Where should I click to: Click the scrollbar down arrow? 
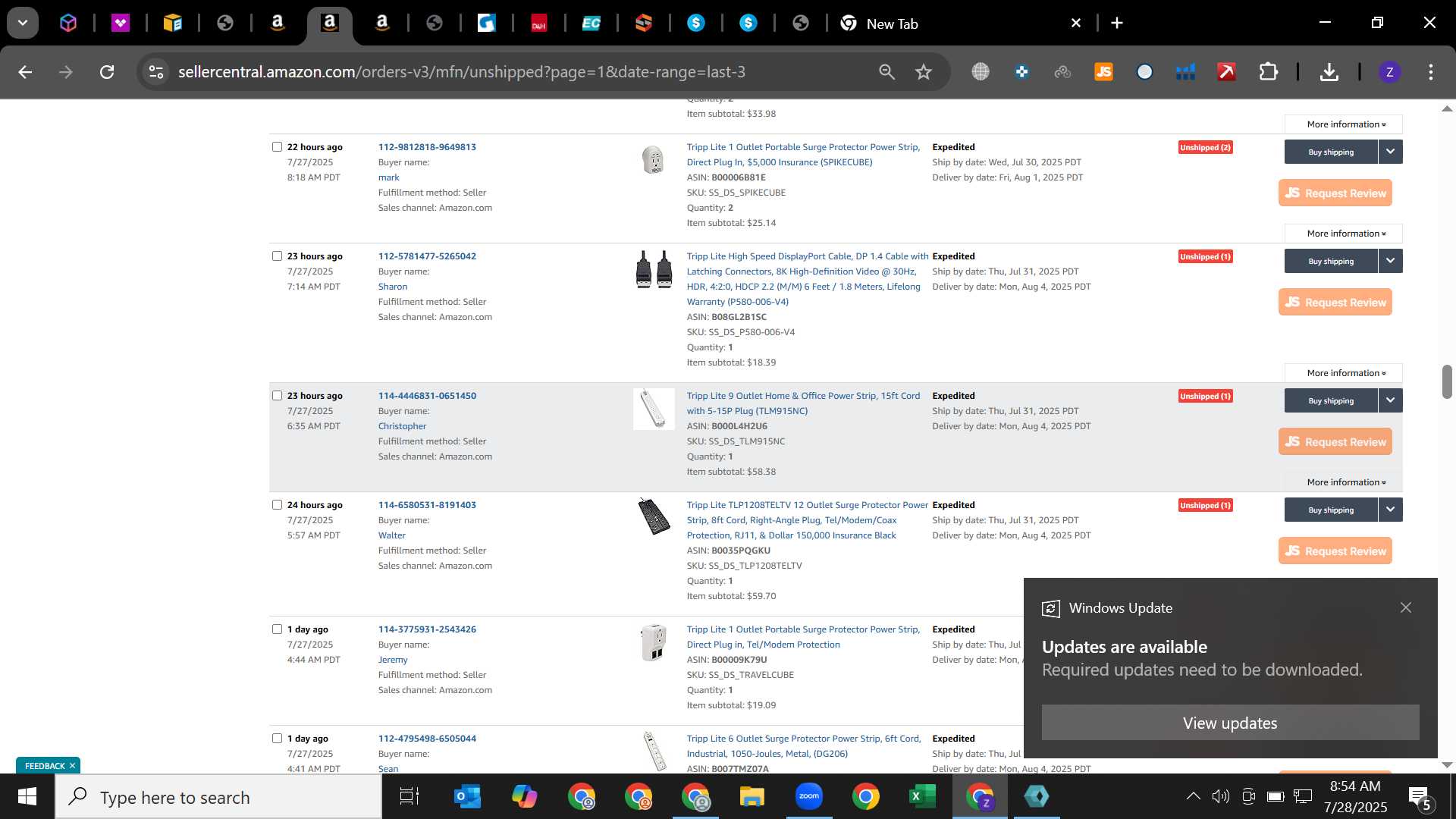tap(1447, 765)
